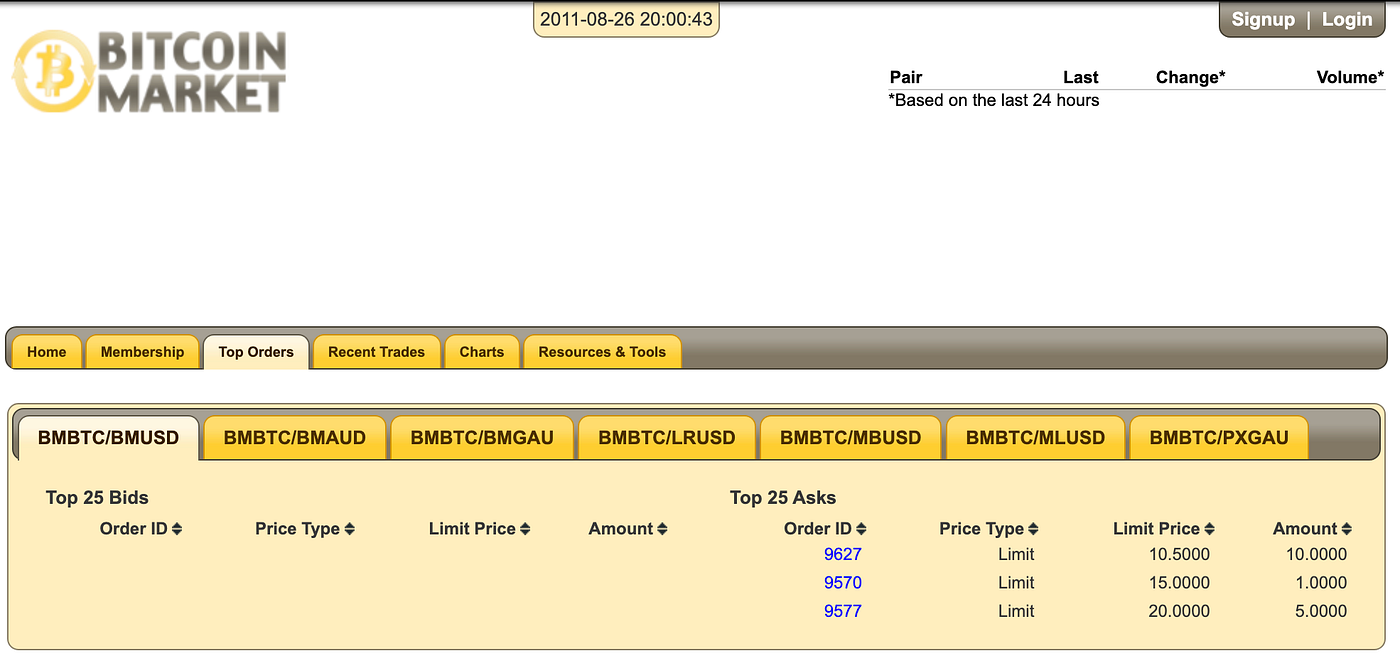
Task: Open the Home tab
Action: 47,352
